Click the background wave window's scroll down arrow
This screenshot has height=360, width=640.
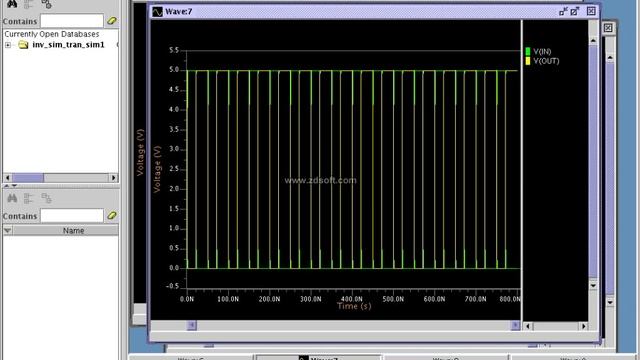pos(610,302)
